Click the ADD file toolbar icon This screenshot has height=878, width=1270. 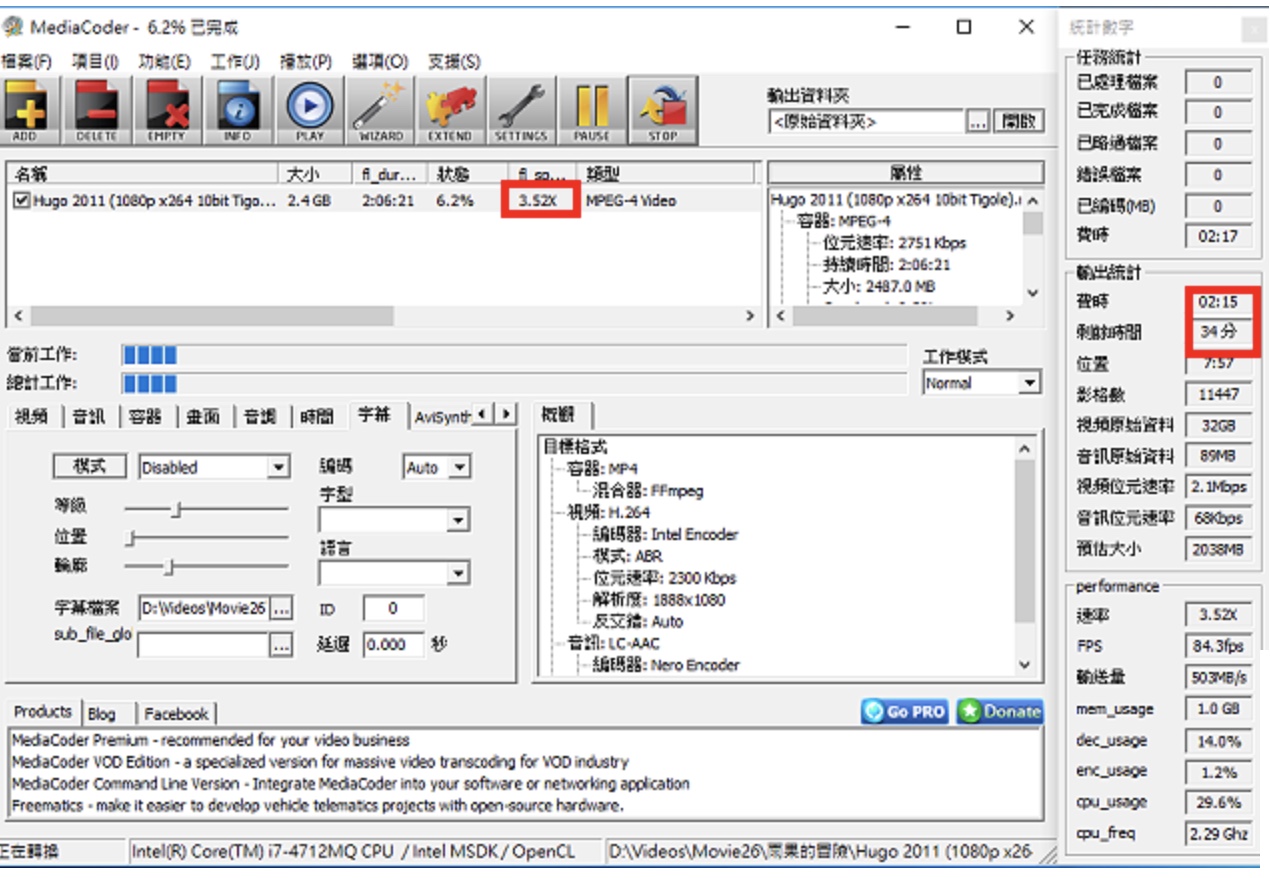(25, 110)
